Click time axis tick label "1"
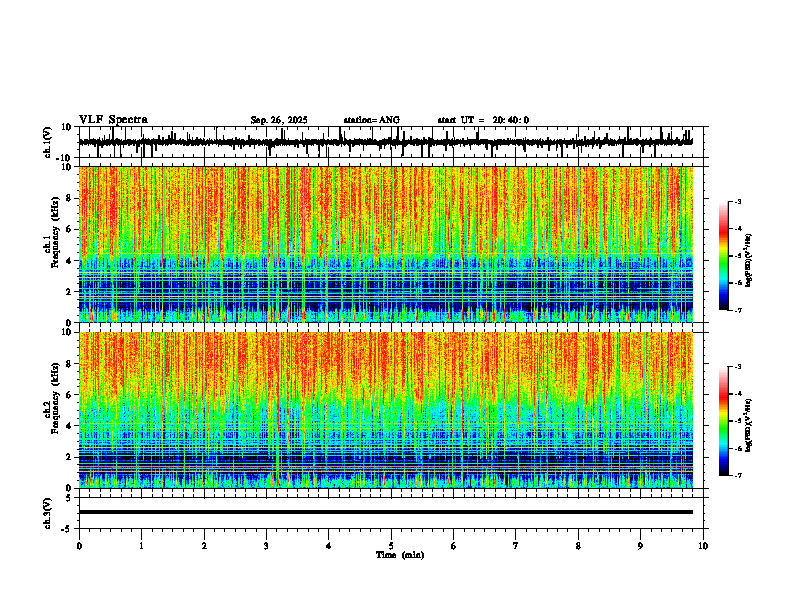Screen dimensions: 792x612 141,546
